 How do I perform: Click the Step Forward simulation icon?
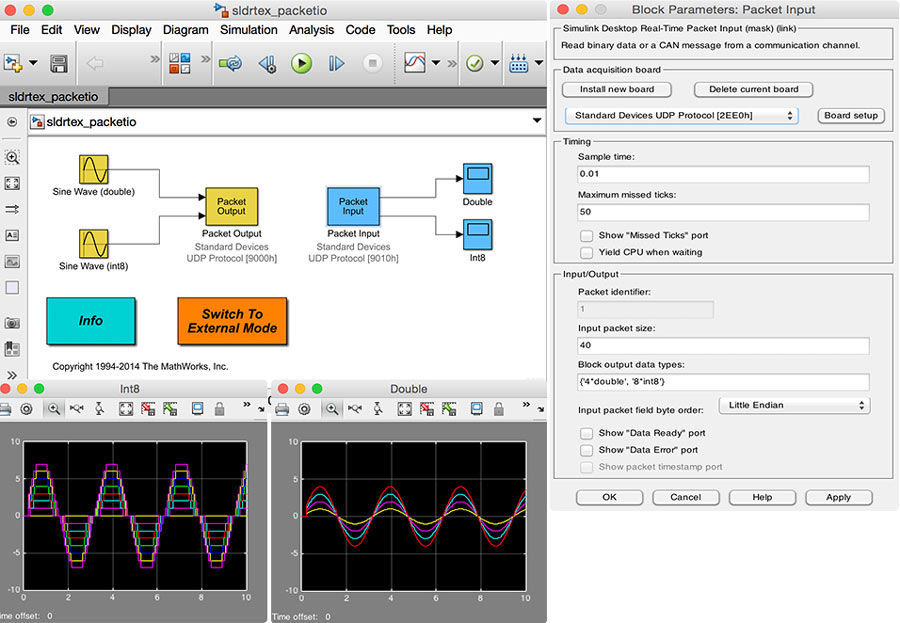(335, 63)
